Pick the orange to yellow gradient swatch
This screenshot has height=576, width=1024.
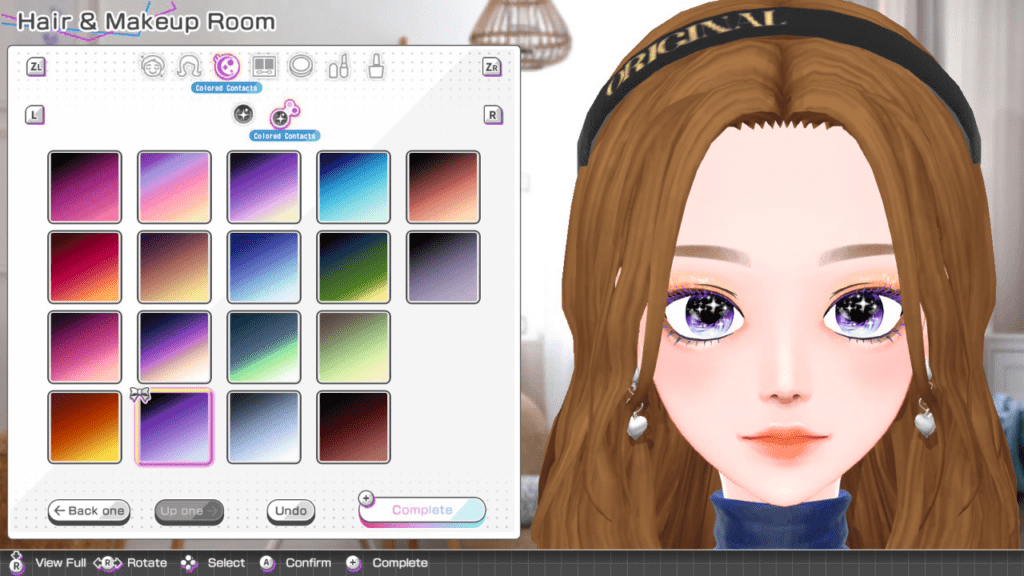point(85,427)
